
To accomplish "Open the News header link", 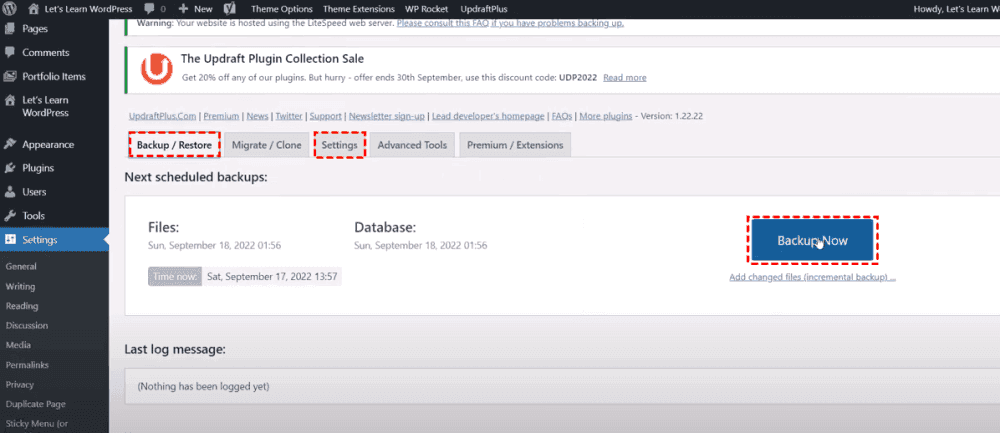I will pos(258,116).
